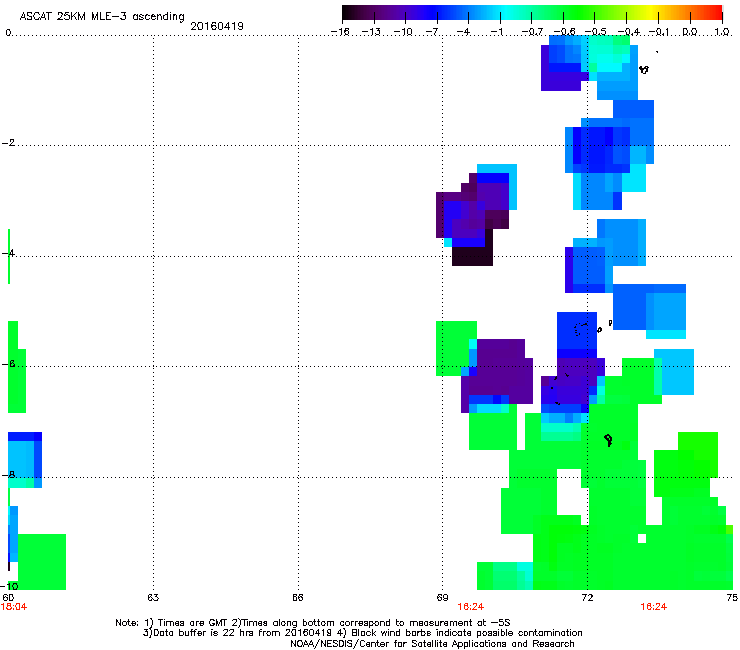Click the "ASCAT 25KM MLE-3 ascending" title
The width and height of the screenshot is (740, 650).
click(102, 17)
